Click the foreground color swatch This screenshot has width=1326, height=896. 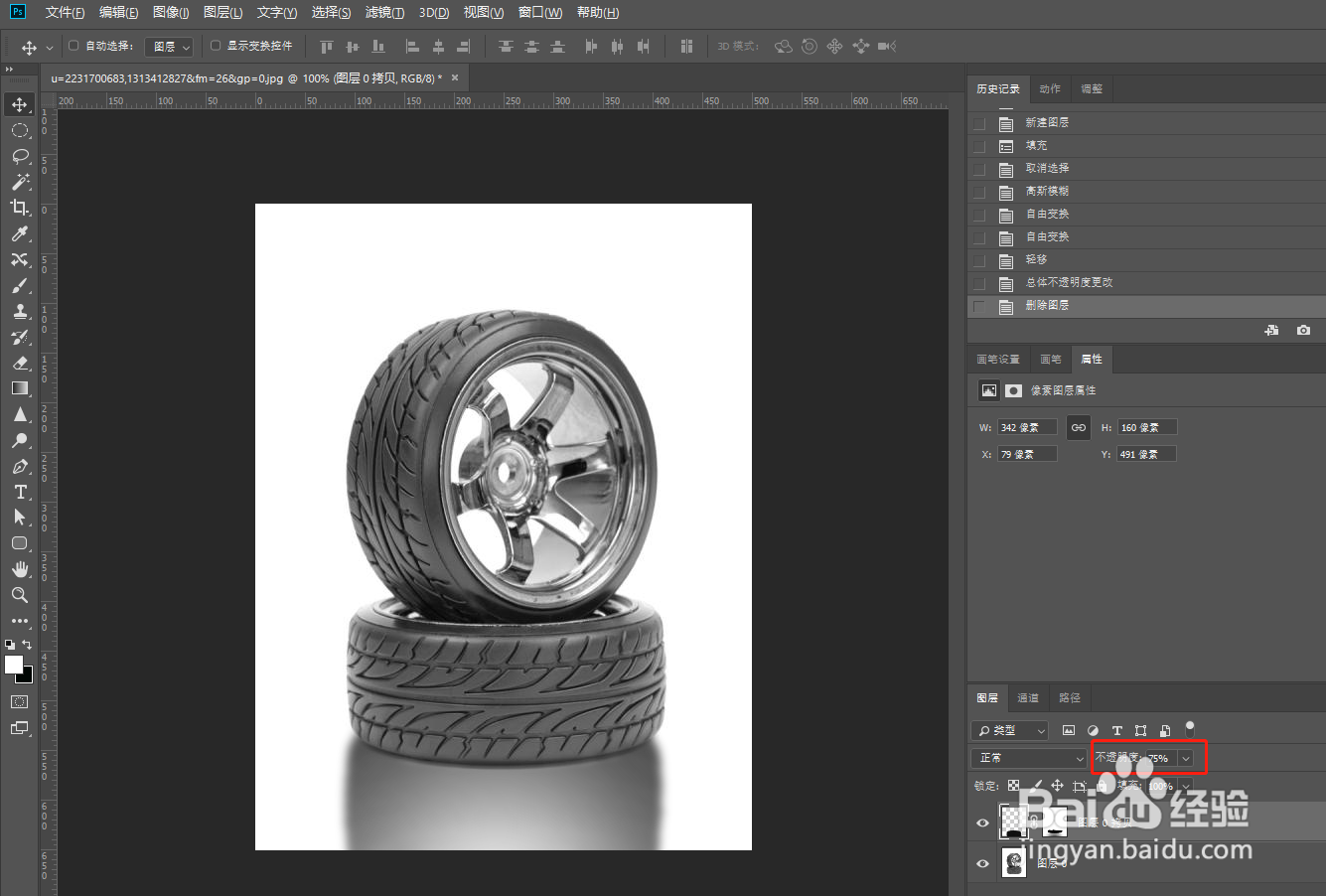click(13, 665)
